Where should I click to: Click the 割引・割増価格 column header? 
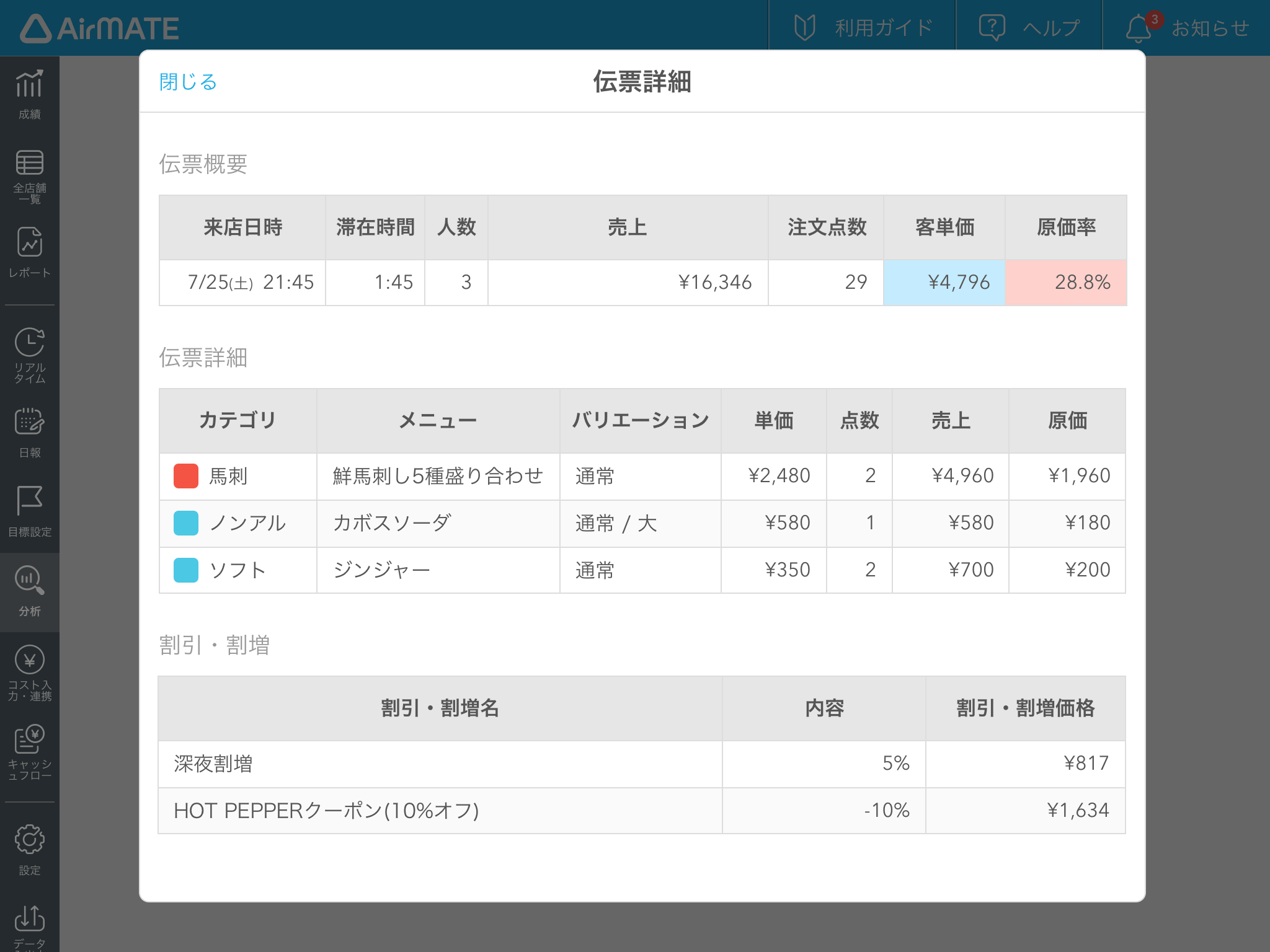(x=1026, y=708)
